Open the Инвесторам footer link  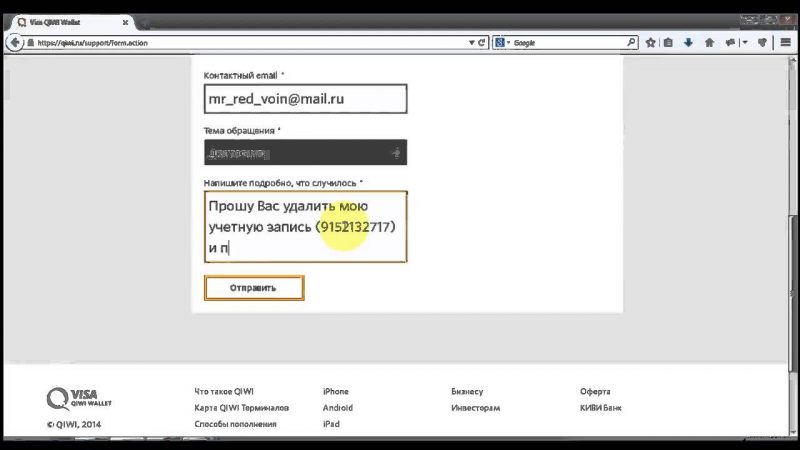click(x=476, y=408)
